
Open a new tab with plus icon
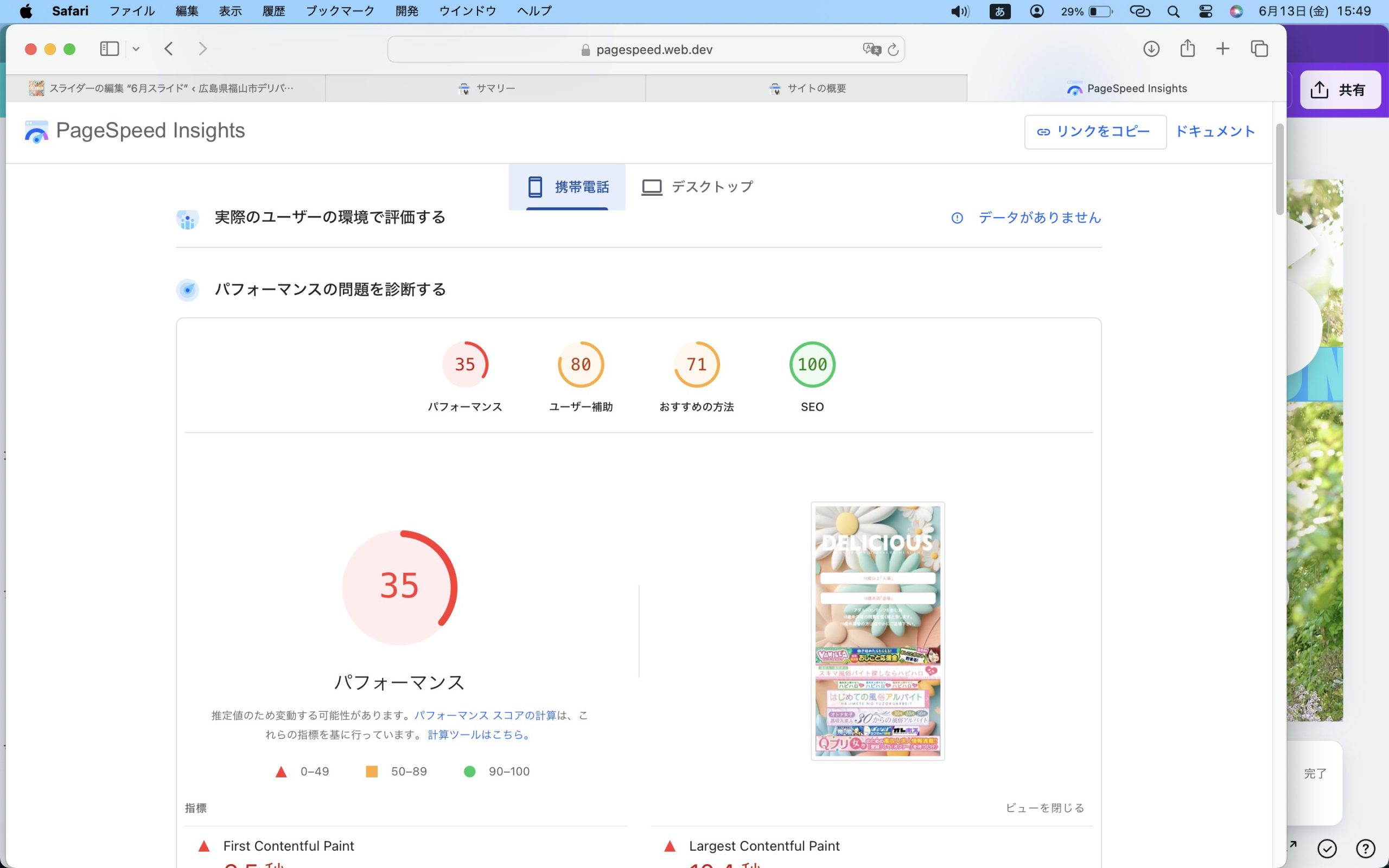[x=1222, y=49]
